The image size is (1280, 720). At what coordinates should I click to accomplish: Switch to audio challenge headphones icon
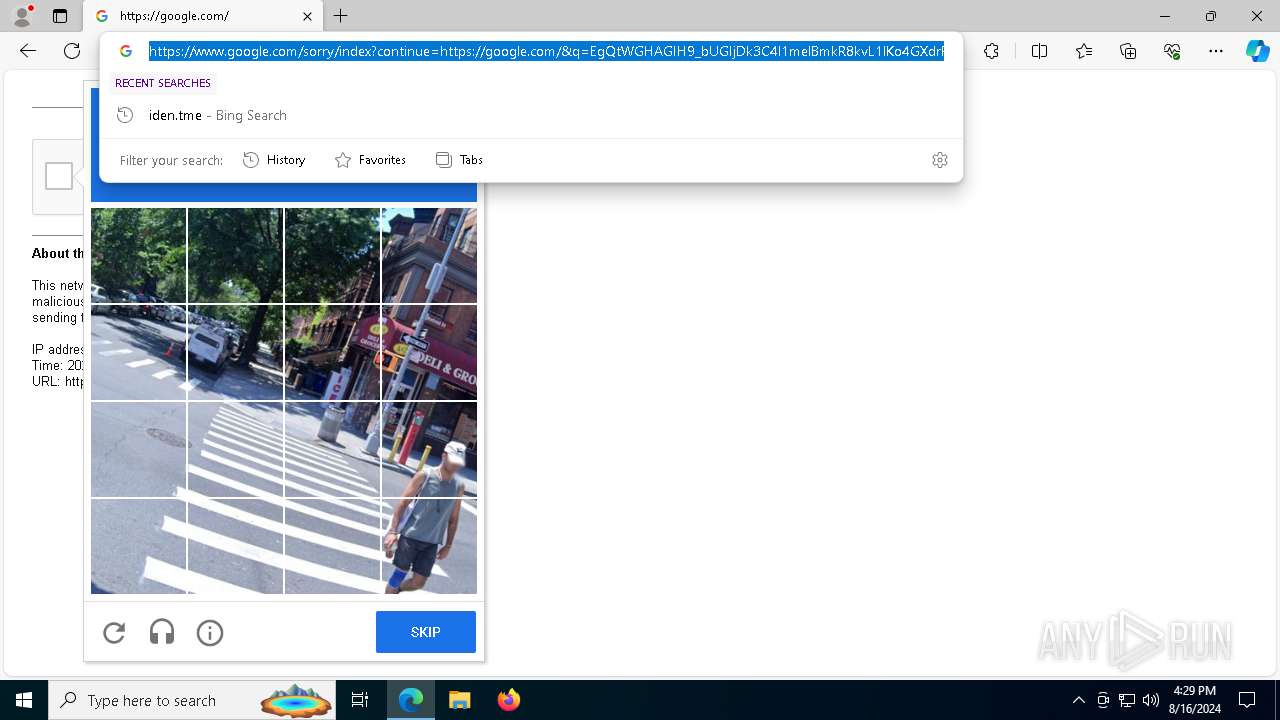click(162, 632)
